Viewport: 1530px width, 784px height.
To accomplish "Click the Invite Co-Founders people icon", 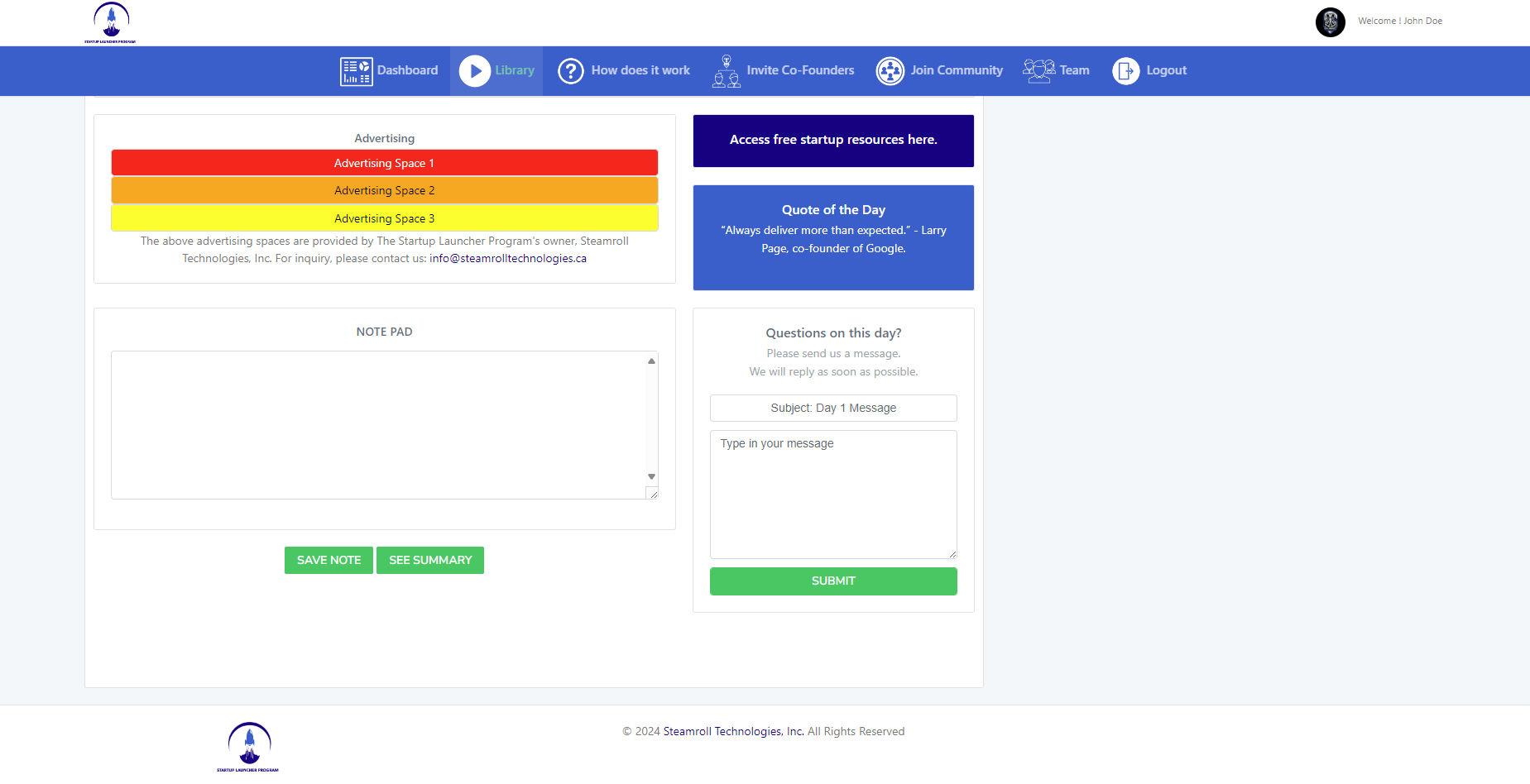I will coord(726,71).
